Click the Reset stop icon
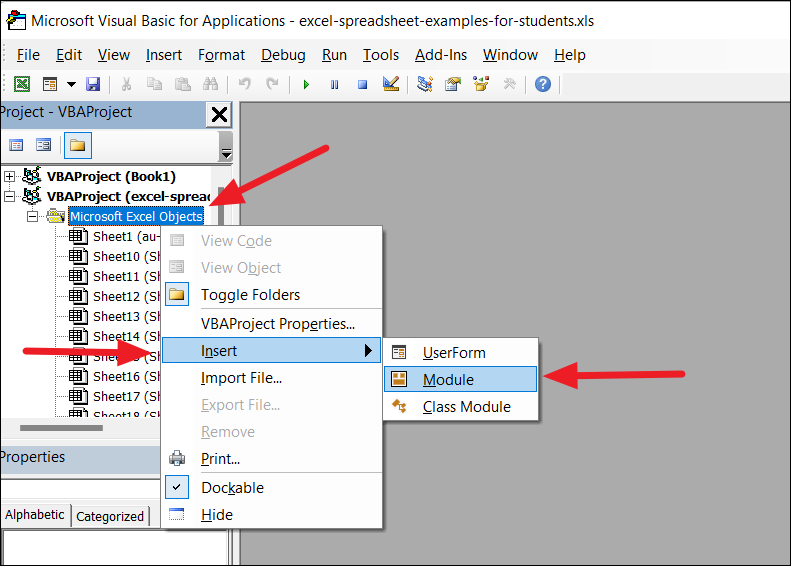 pyautogui.click(x=362, y=84)
